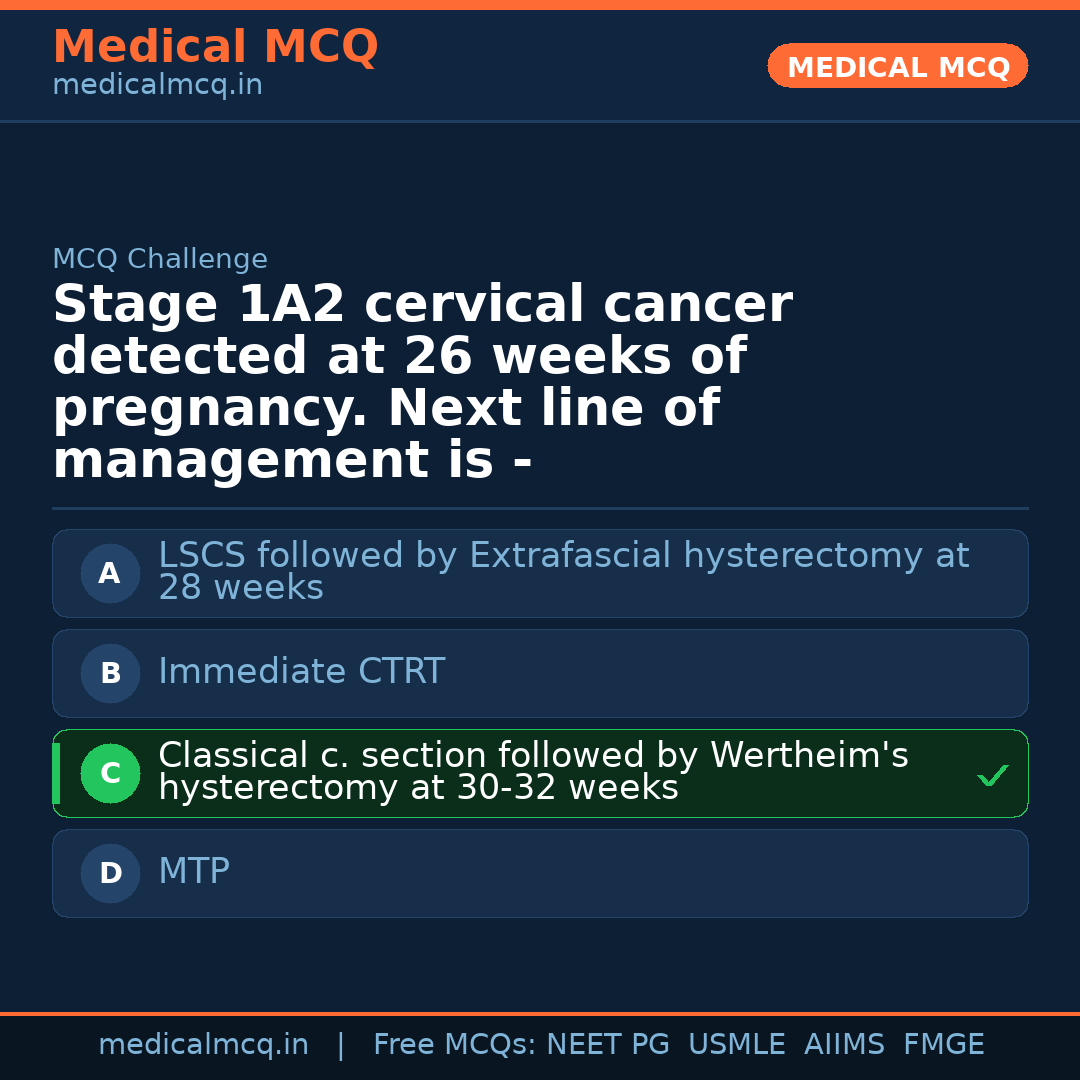Screen dimensions: 1080x1080
Task: Select the letter B option circle
Action: (110, 674)
